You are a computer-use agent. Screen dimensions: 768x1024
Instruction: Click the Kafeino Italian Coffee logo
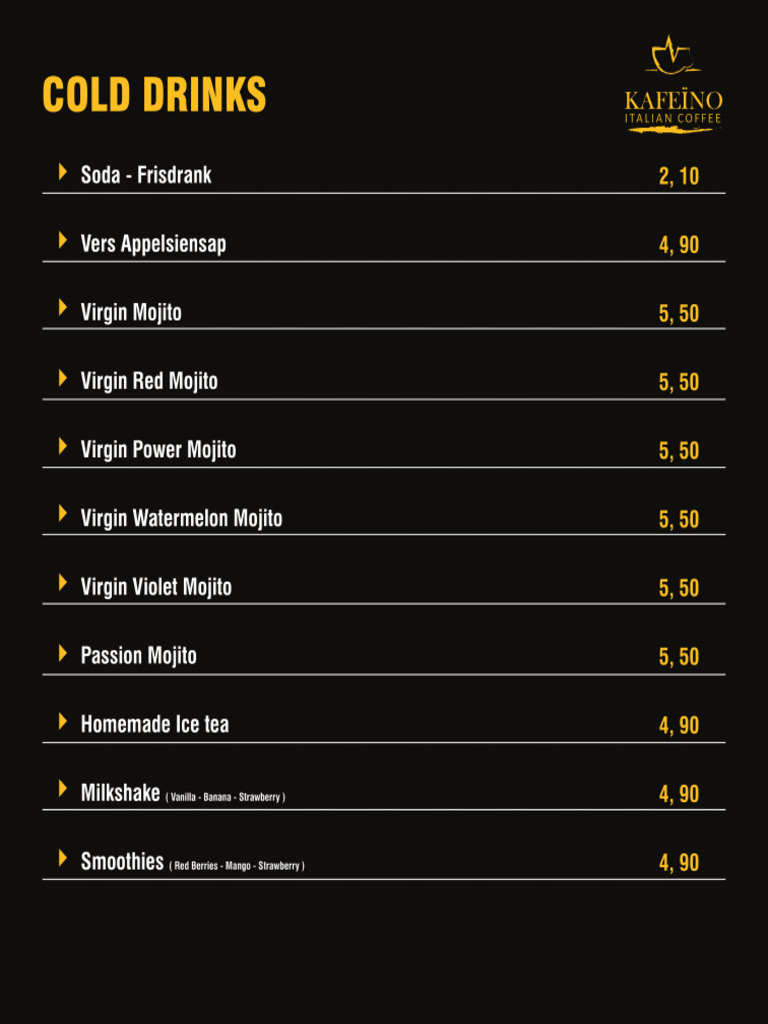click(673, 84)
